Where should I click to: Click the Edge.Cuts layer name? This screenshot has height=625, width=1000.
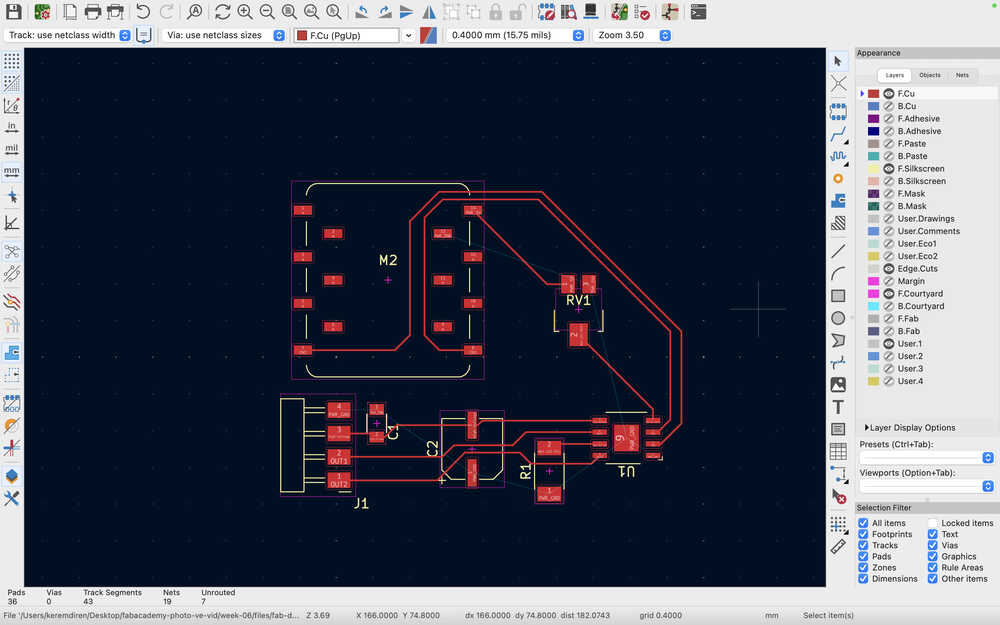point(917,269)
